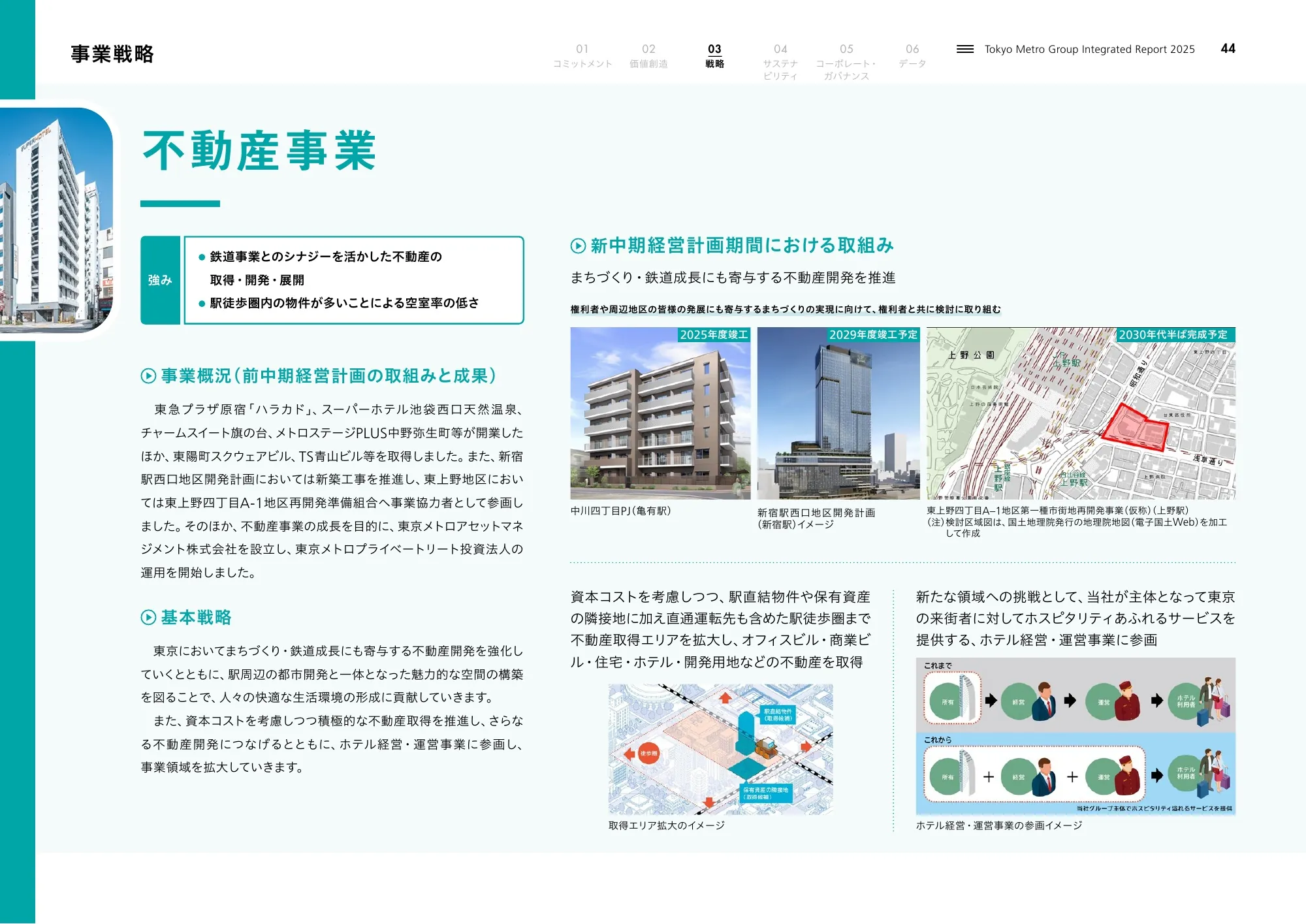Viewport: 1306px width, 924px height.
Task: Click the 事業戦略 header text
Action: 112,54
